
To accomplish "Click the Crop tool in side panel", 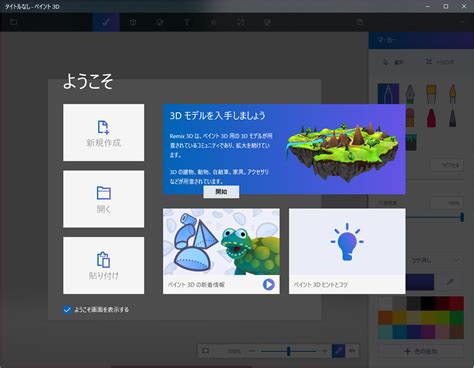I will click(439, 62).
